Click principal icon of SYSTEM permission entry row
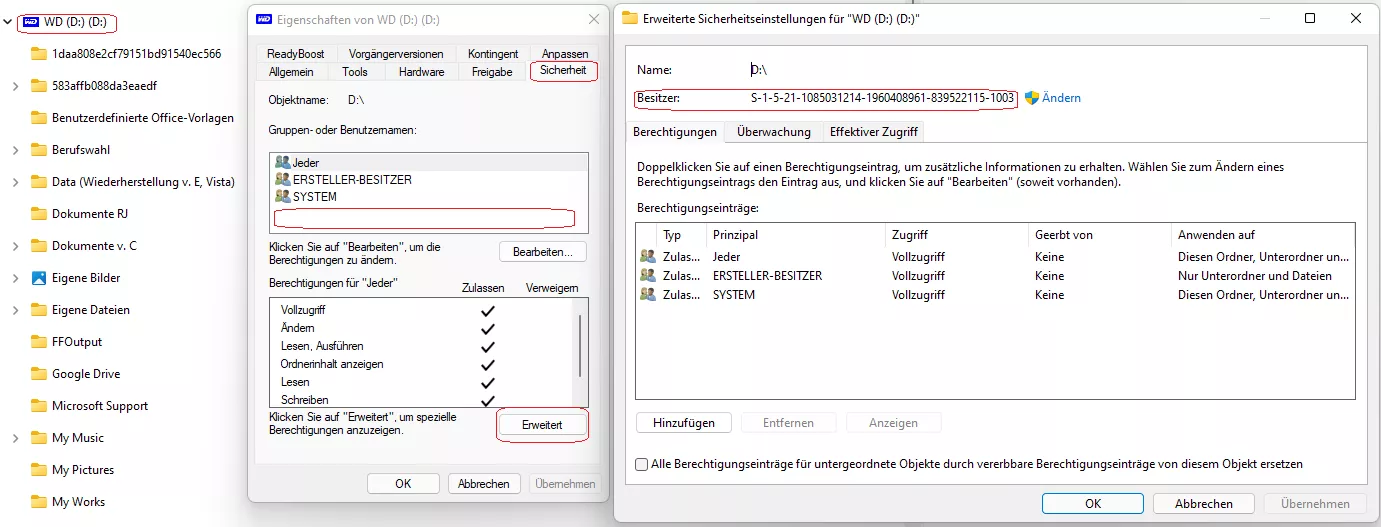Image resolution: width=1381 pixels, height=527 pixels. pyautogui.click(x=648, y=295)
